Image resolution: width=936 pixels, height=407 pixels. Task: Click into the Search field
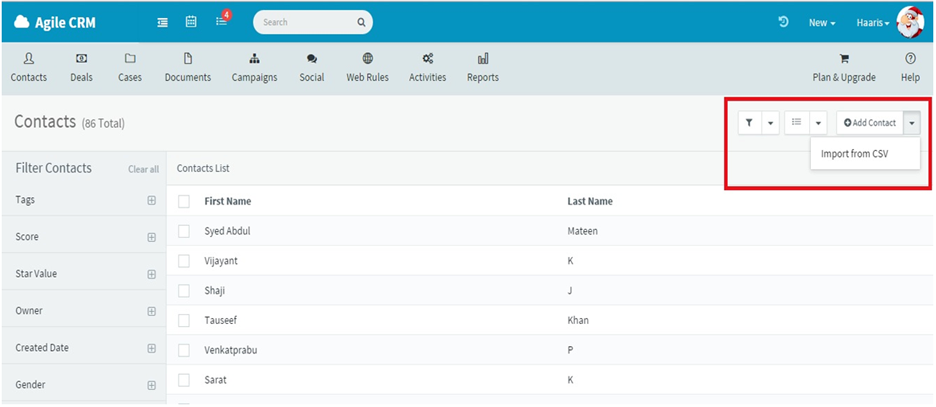coord(313,22)
